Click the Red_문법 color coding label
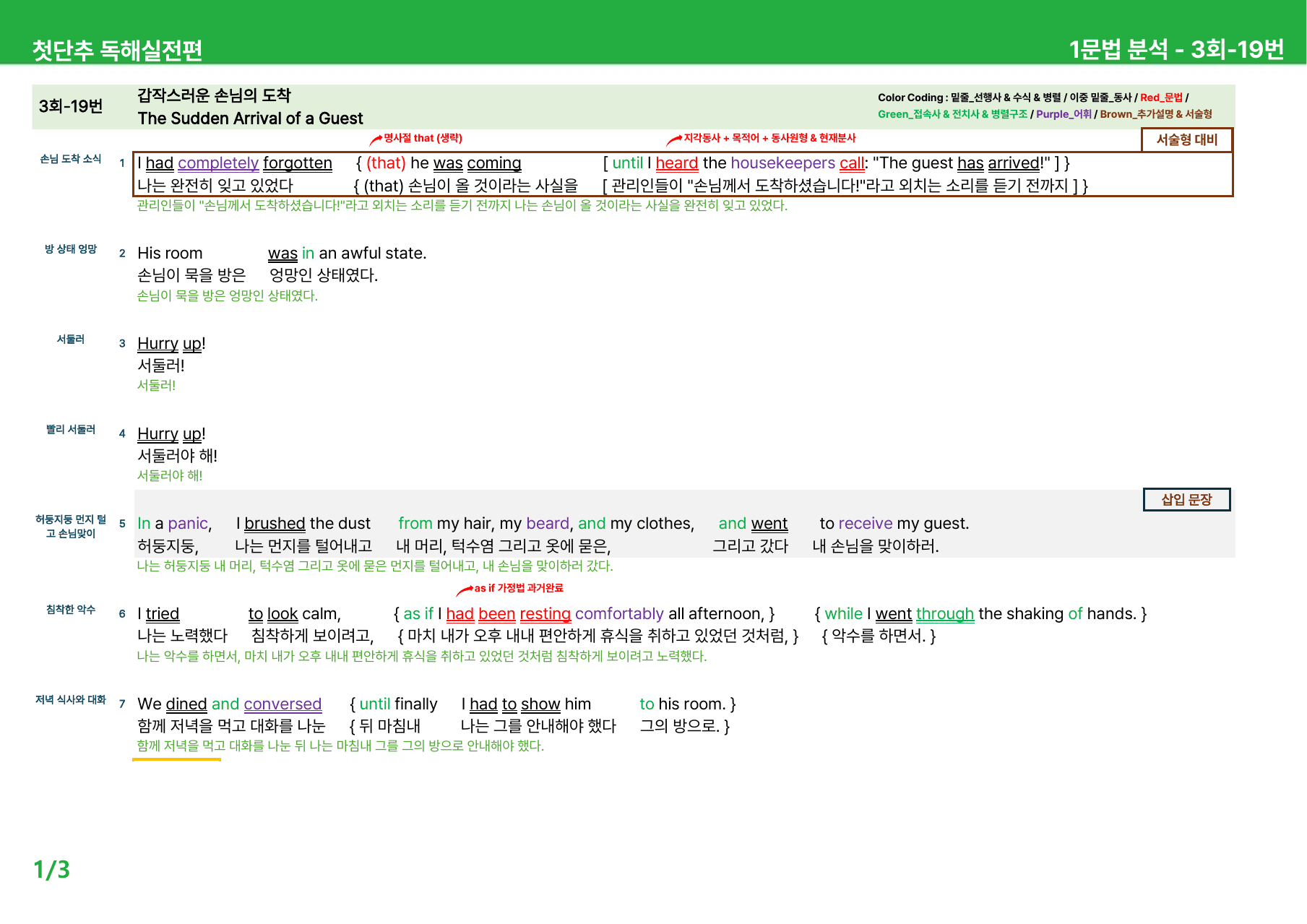This screenshot has height=924, width=1307. point(1161,98)
